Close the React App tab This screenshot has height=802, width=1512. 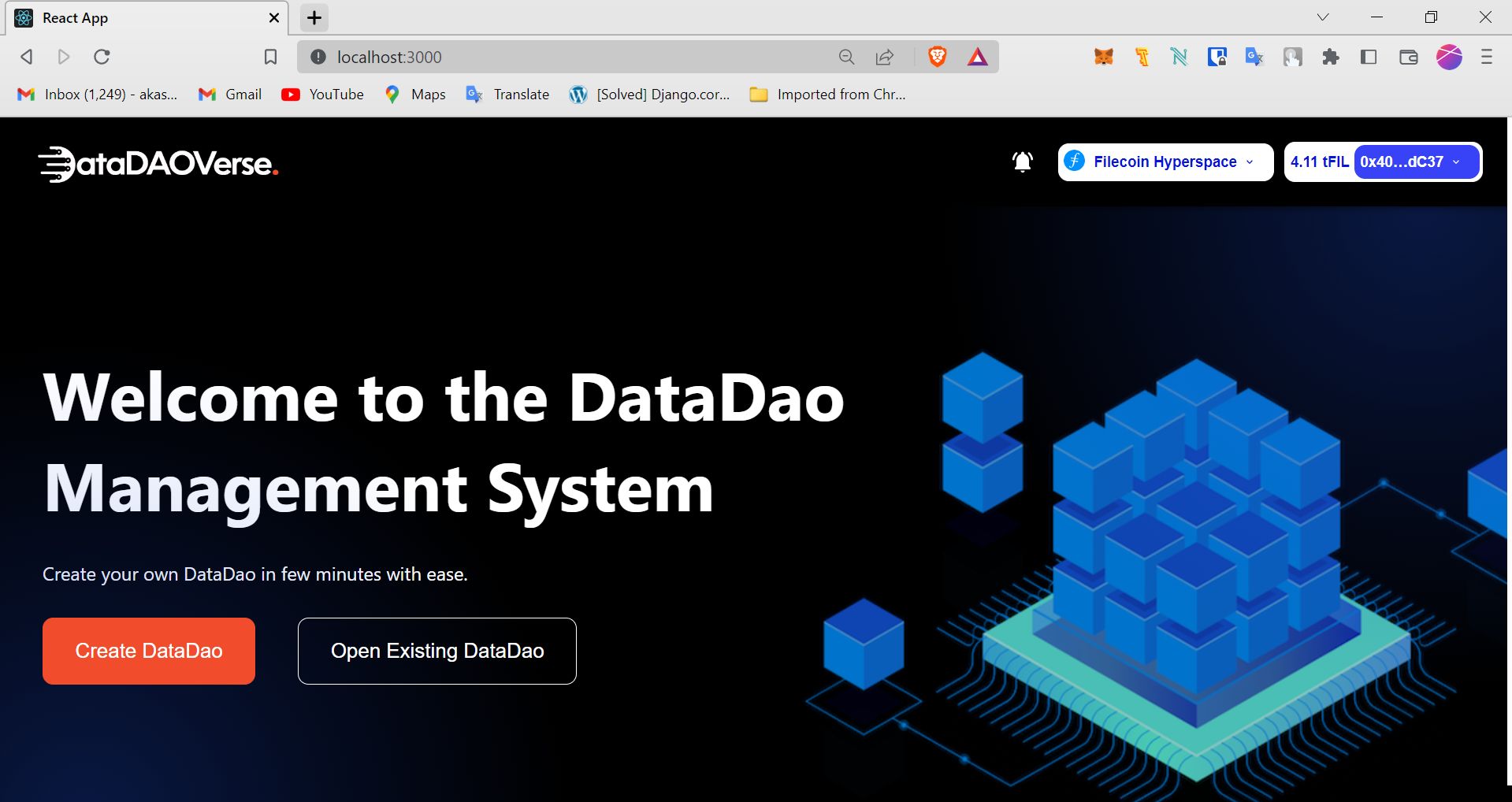274,17
